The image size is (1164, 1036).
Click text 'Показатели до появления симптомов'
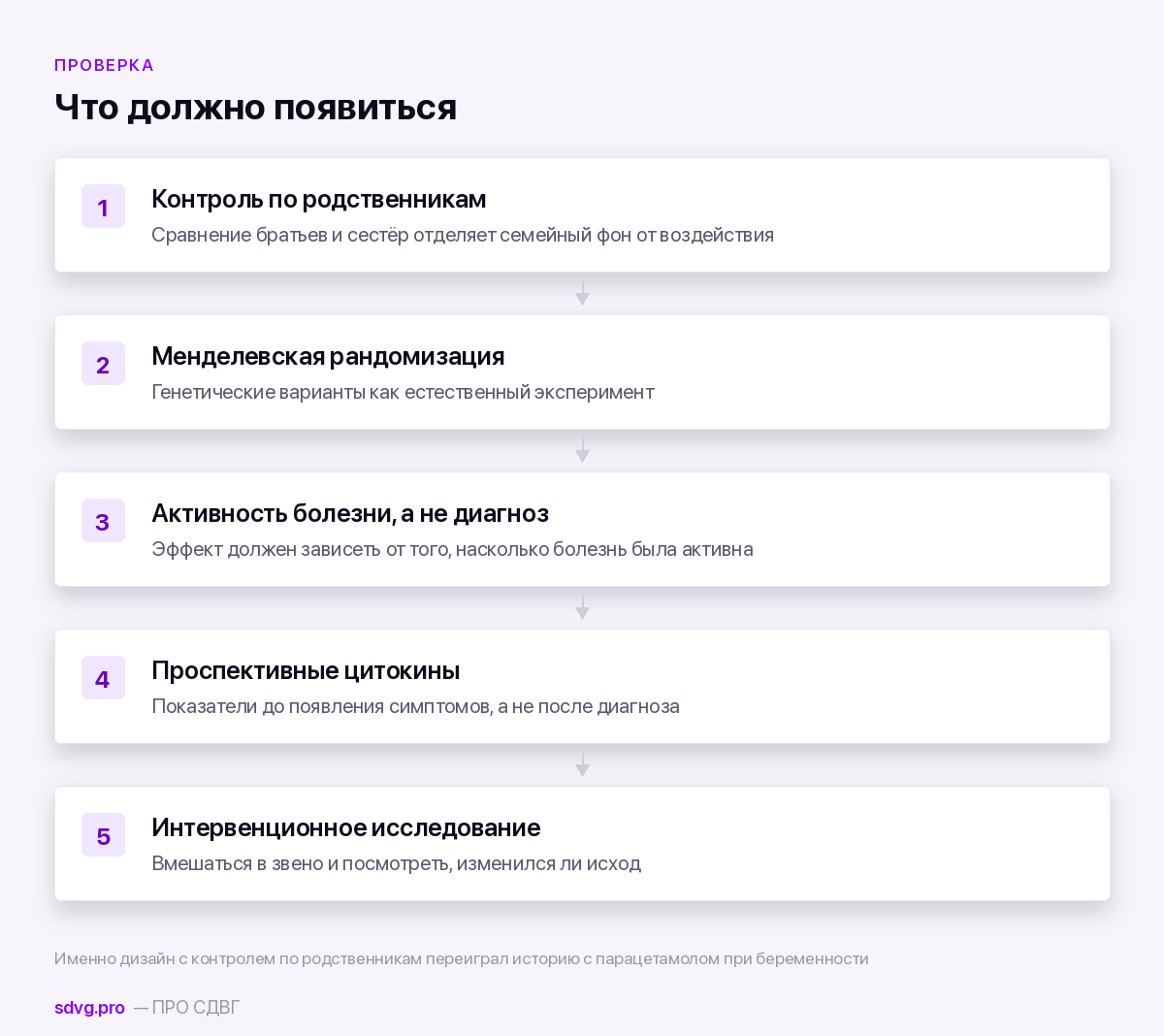[x=321, y=706]
